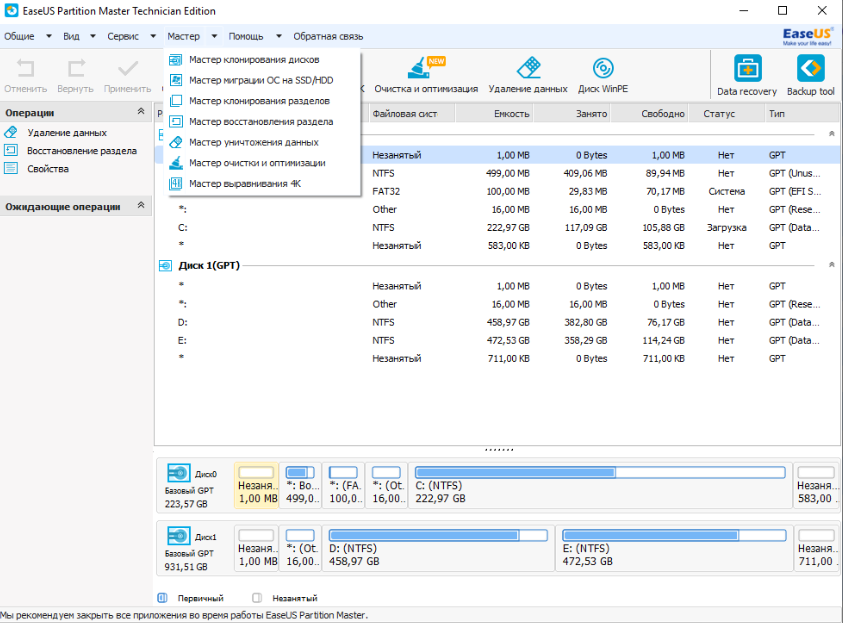Open Свойства in Operations panel
Viewport: 843px width, 623px height.
point(48,169)
